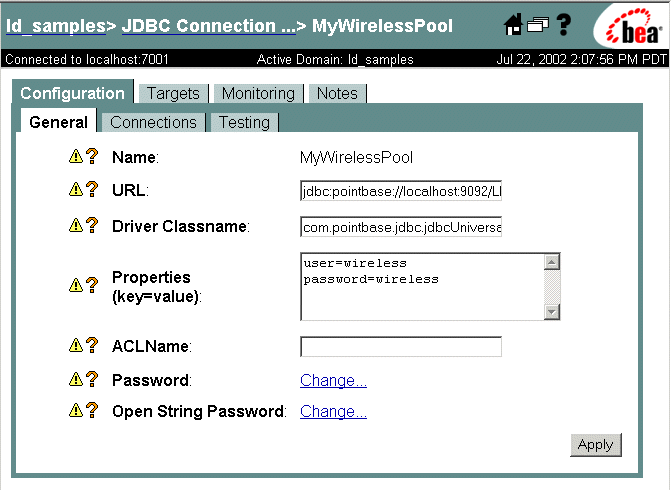The width and height of the screenshot is (671, 490).
Task: Click Properties scrollbar up arrow
Action: point(552,261)
